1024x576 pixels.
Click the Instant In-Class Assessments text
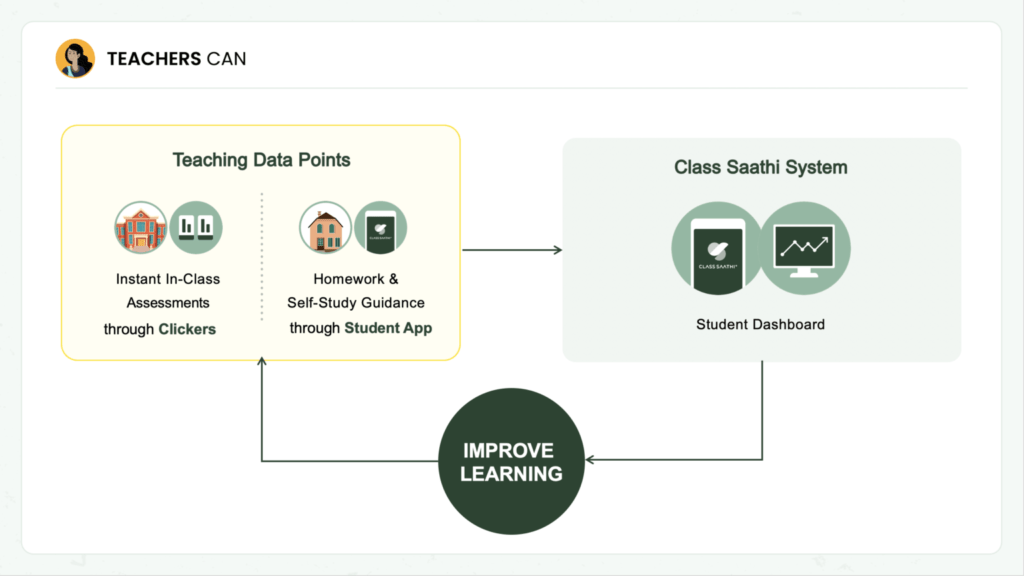tap(168, 290)
